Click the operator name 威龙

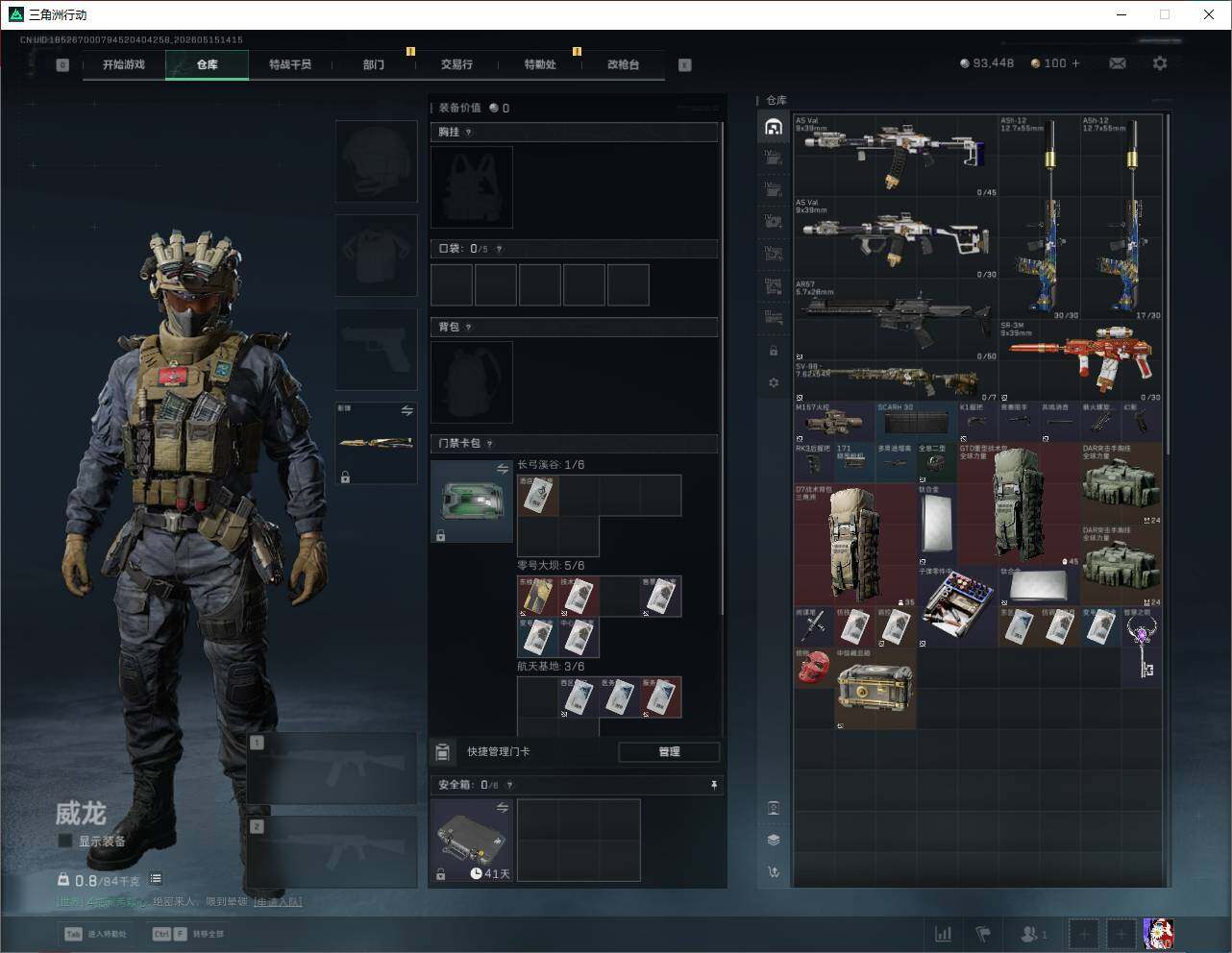click(80, 814)
